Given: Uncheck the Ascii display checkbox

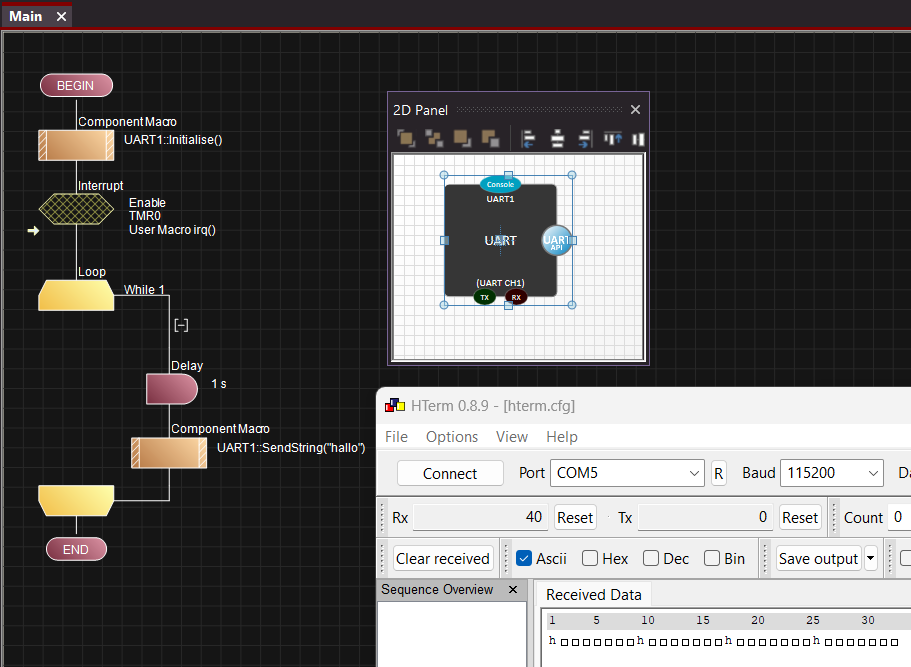Looking at the screenshot, I should pos(524,558).
